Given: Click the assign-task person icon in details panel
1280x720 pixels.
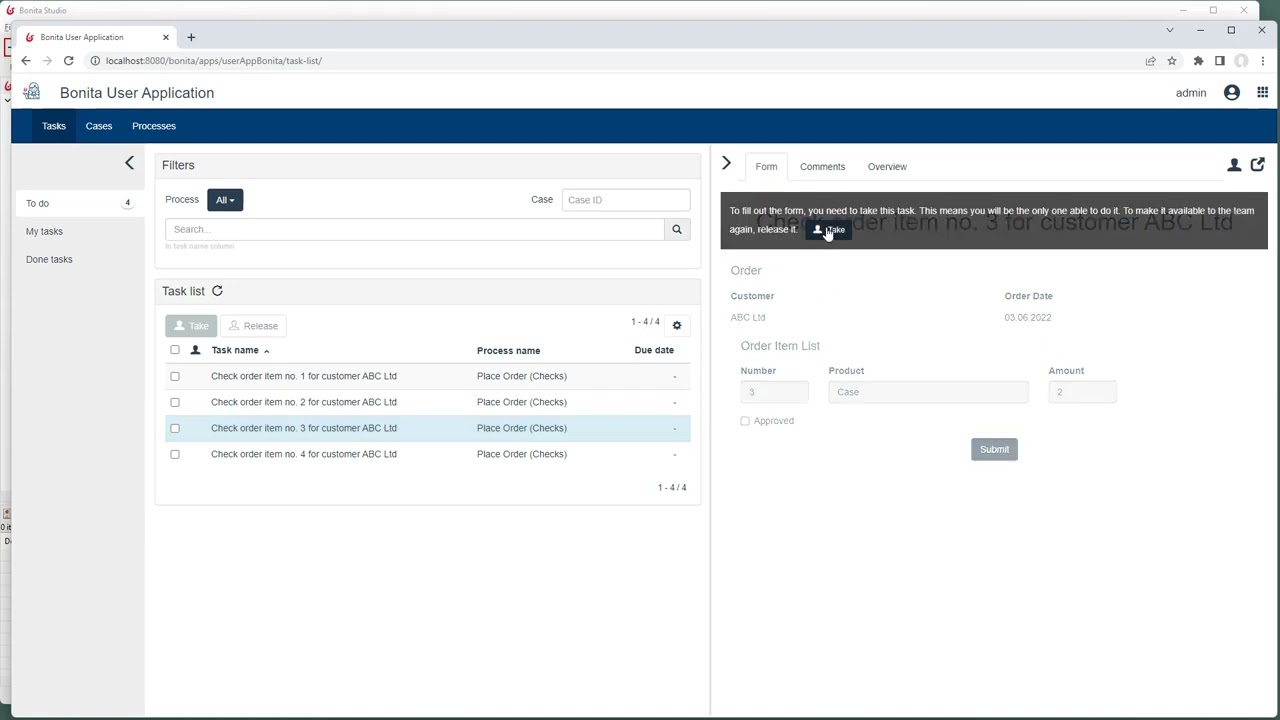Looking at the screenshot, I should point(1234,165).
